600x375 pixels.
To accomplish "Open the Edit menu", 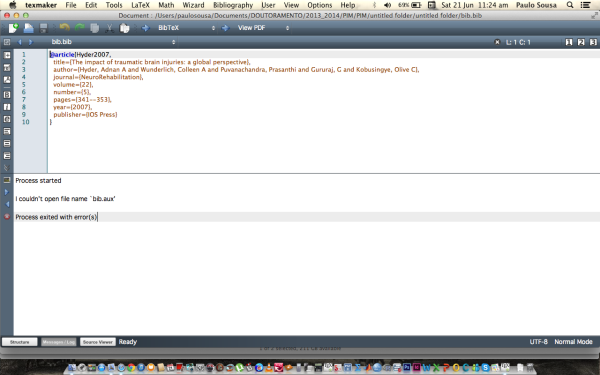I will click(91, 5).
